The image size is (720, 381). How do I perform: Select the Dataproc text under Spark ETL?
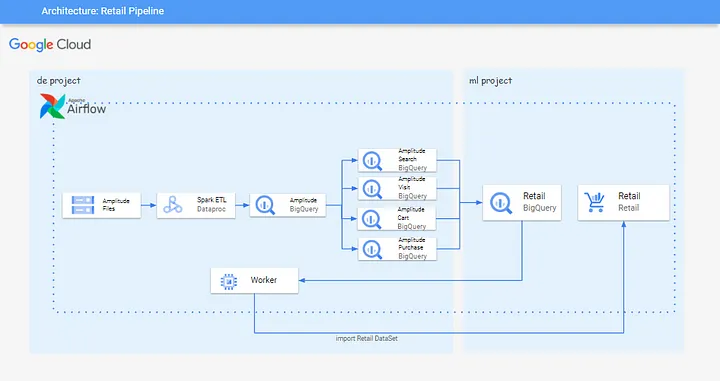point(212,209)
